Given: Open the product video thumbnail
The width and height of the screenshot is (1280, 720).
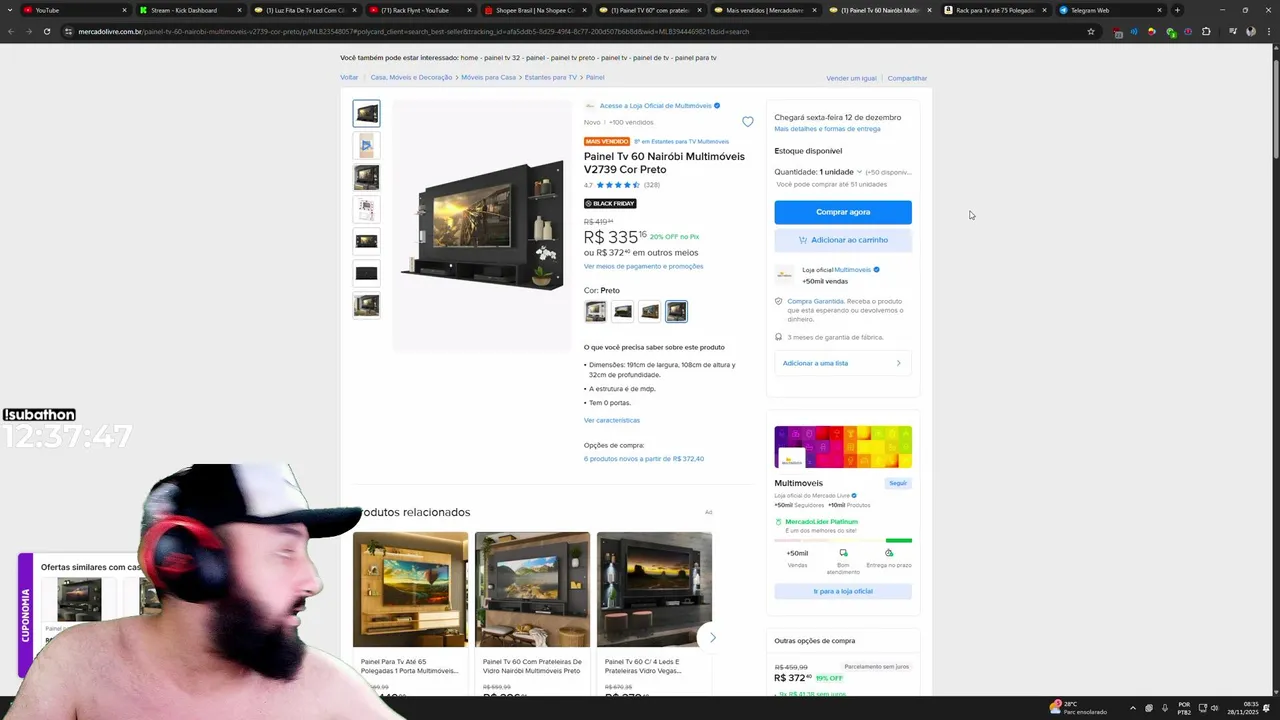Looking at the screenshot, I should point(366,145).
